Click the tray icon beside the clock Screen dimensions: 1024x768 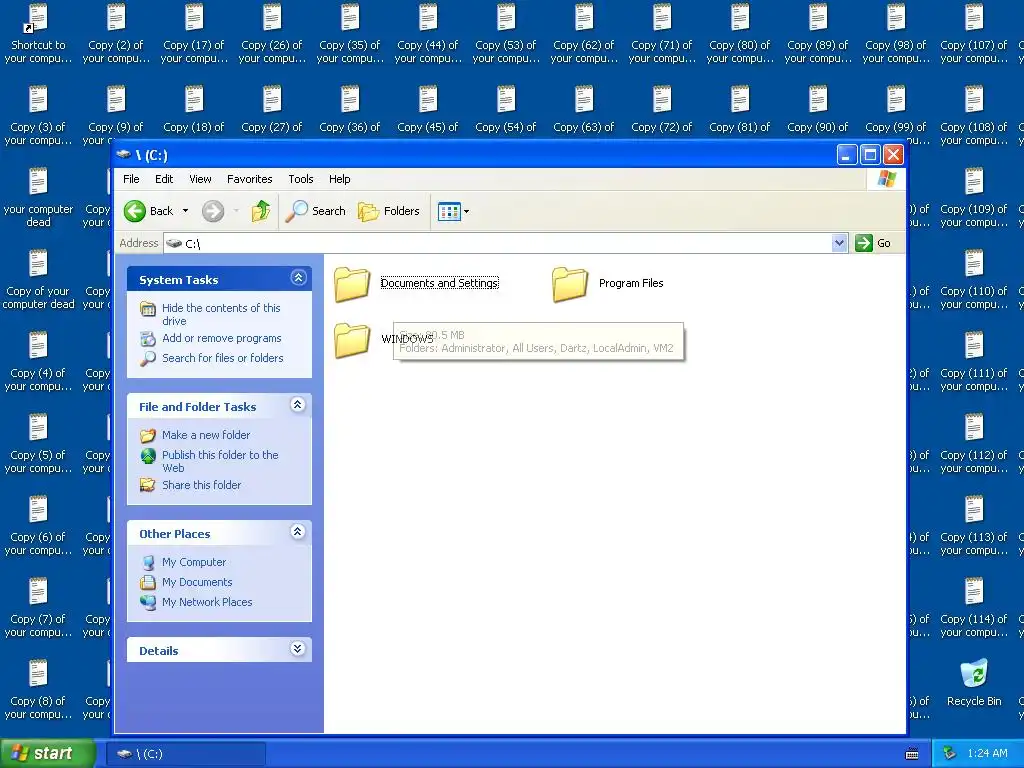[x=949, y=754]
